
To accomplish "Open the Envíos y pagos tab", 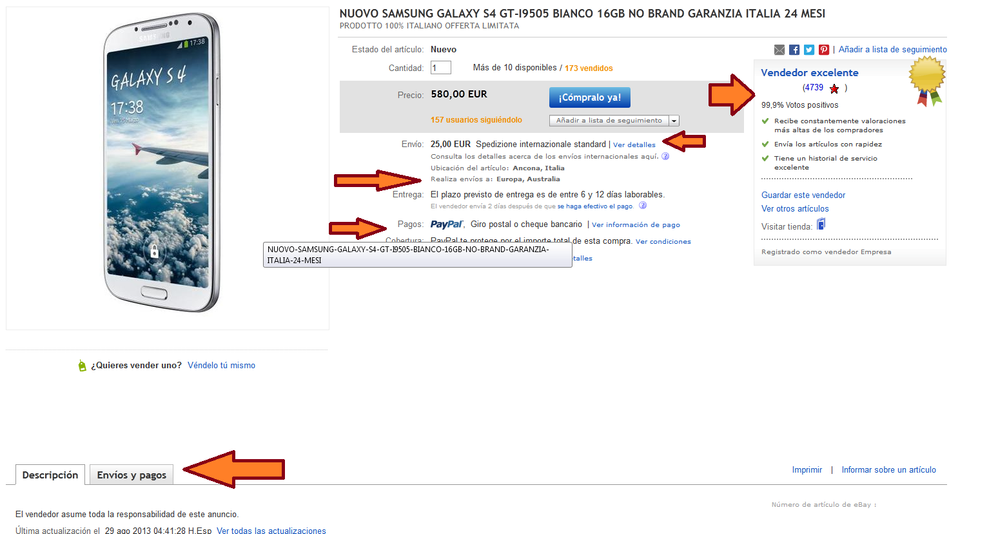I will pyautogui.click(x=132, y=475).
